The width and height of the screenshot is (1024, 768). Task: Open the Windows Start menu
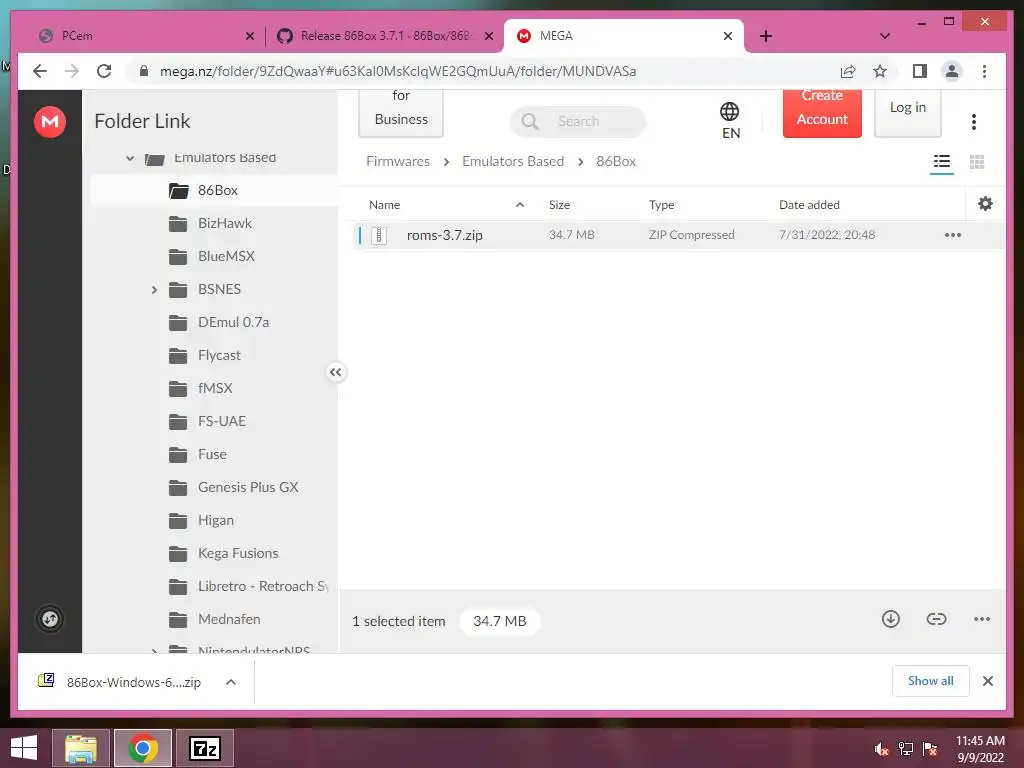tap(24, 748)
